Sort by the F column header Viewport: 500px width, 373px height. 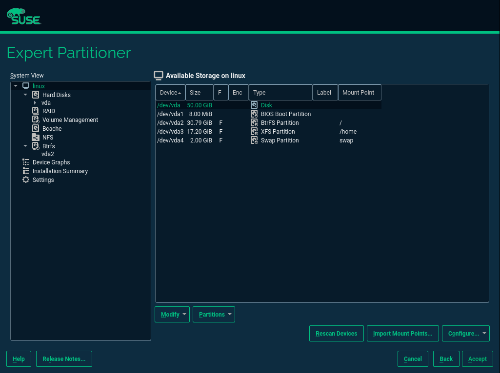pyautogui.click(x=221, y=92)
